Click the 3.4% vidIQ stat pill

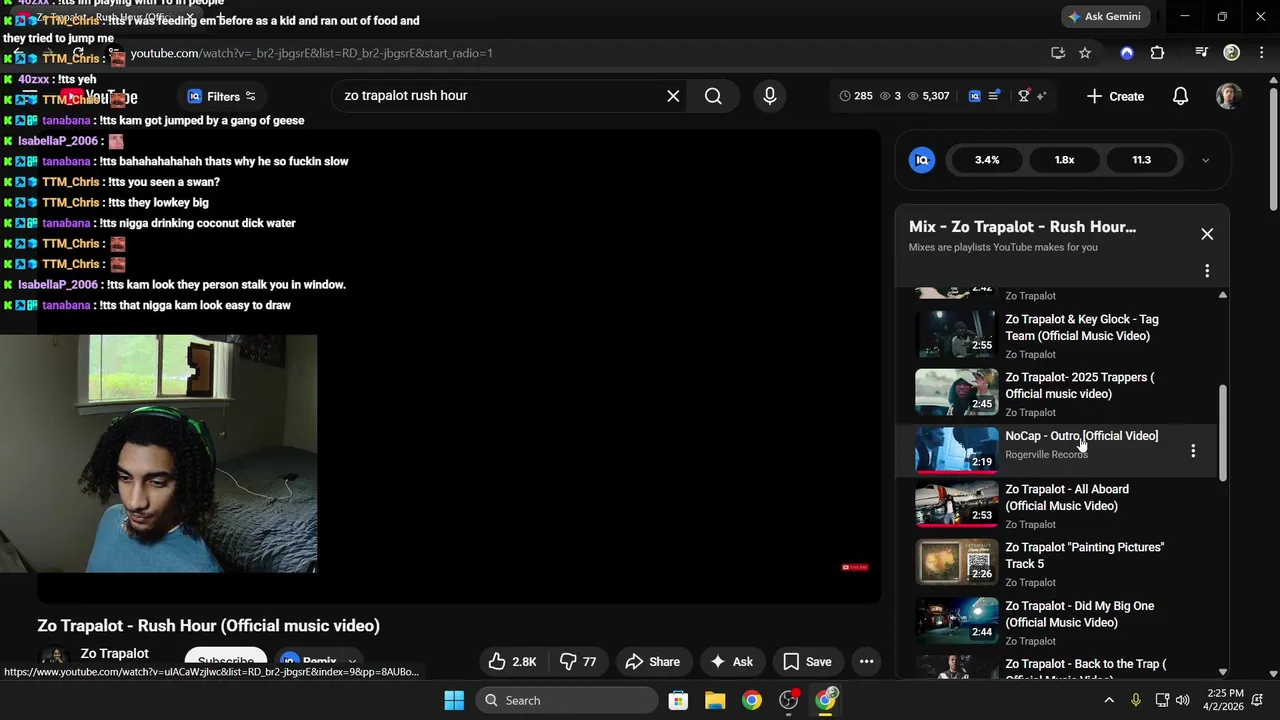pyautogui.click(x=987, y=160)
